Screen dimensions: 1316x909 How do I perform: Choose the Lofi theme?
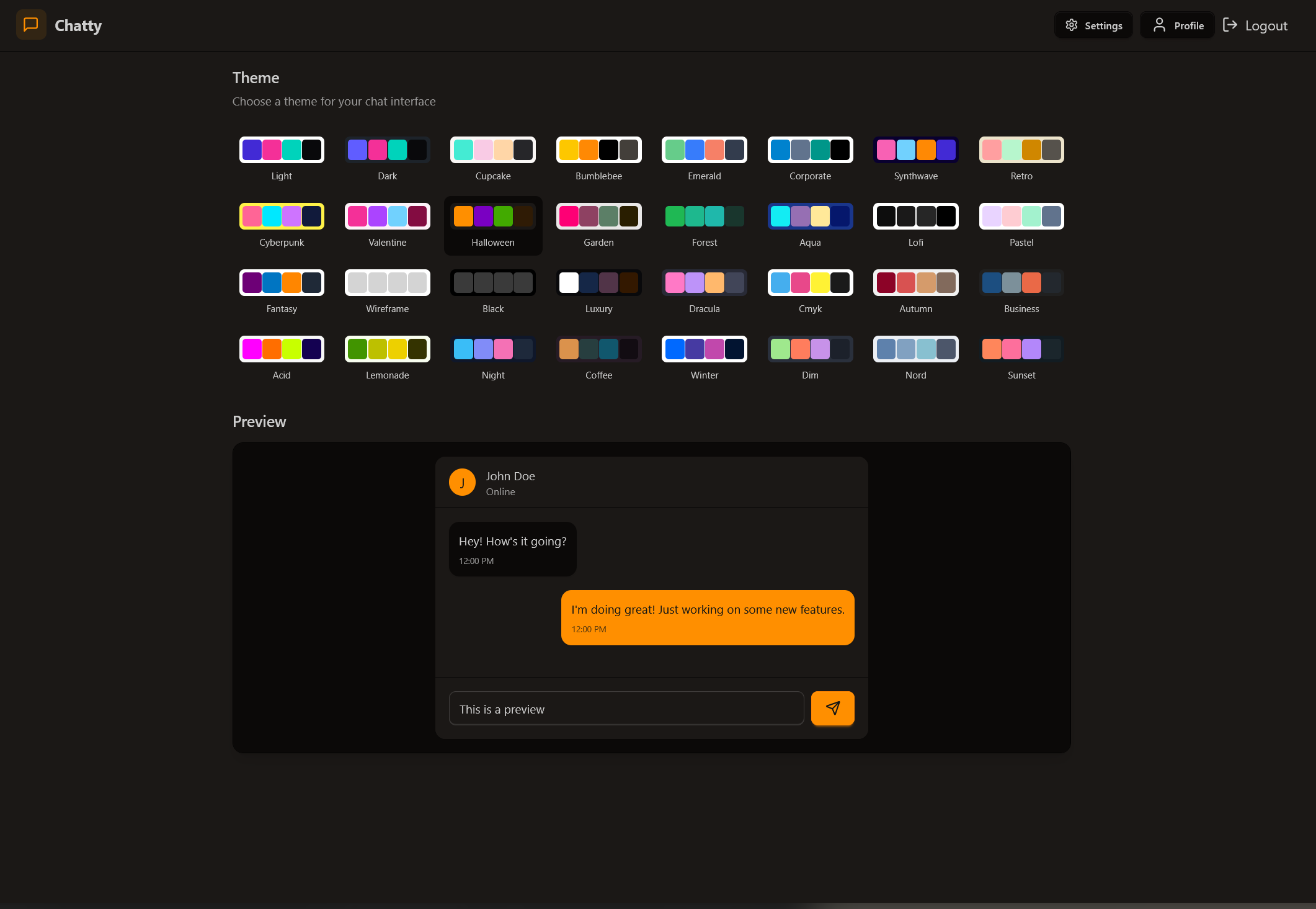[x=916, y=225]
